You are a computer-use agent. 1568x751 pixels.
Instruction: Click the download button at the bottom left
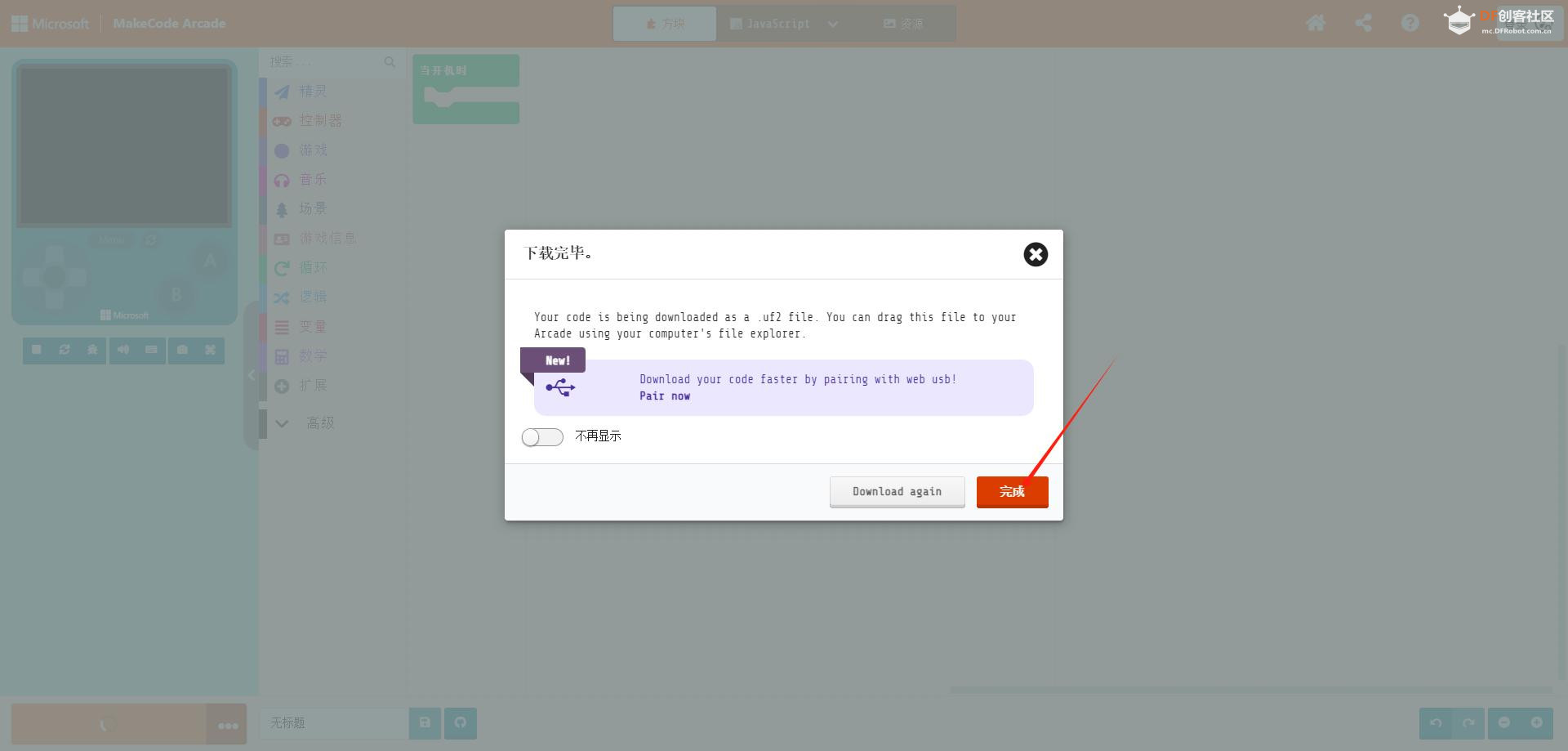point(108,724)
